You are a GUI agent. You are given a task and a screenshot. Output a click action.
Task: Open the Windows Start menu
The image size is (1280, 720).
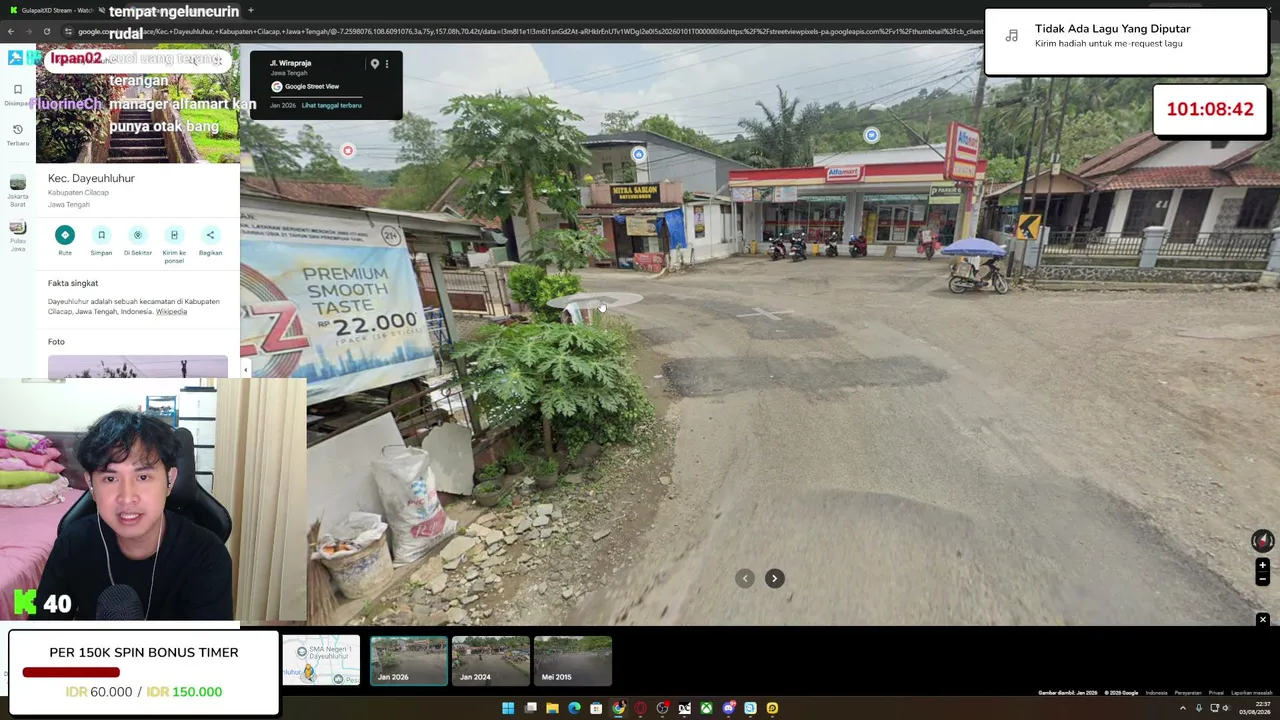point(508,708)
